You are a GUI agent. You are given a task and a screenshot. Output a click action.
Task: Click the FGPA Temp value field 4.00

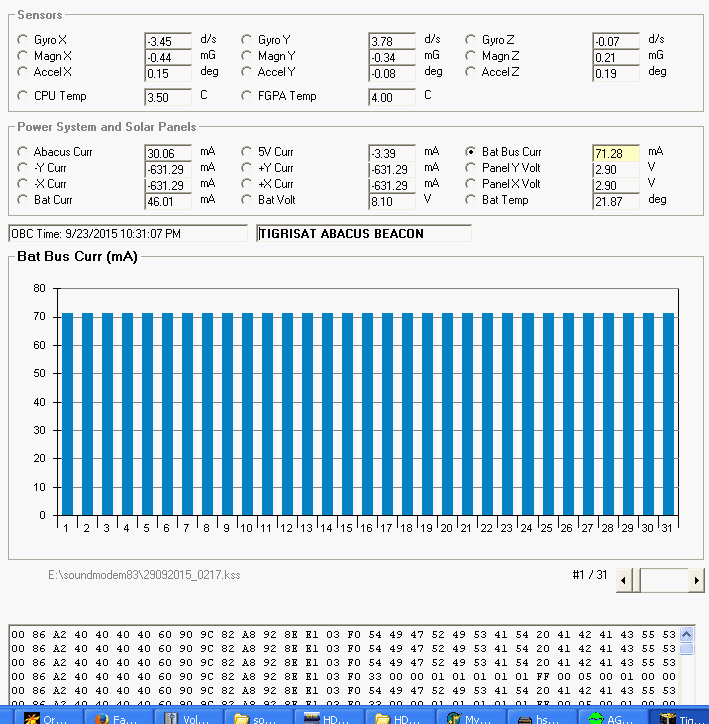[392, 97]
